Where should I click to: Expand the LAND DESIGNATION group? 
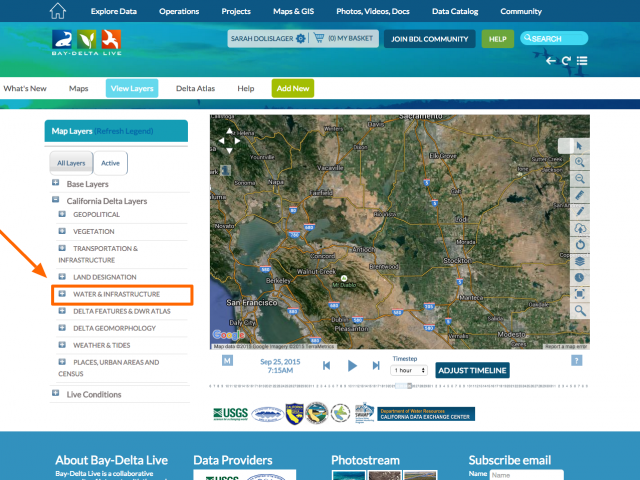(x=62, y=276)
